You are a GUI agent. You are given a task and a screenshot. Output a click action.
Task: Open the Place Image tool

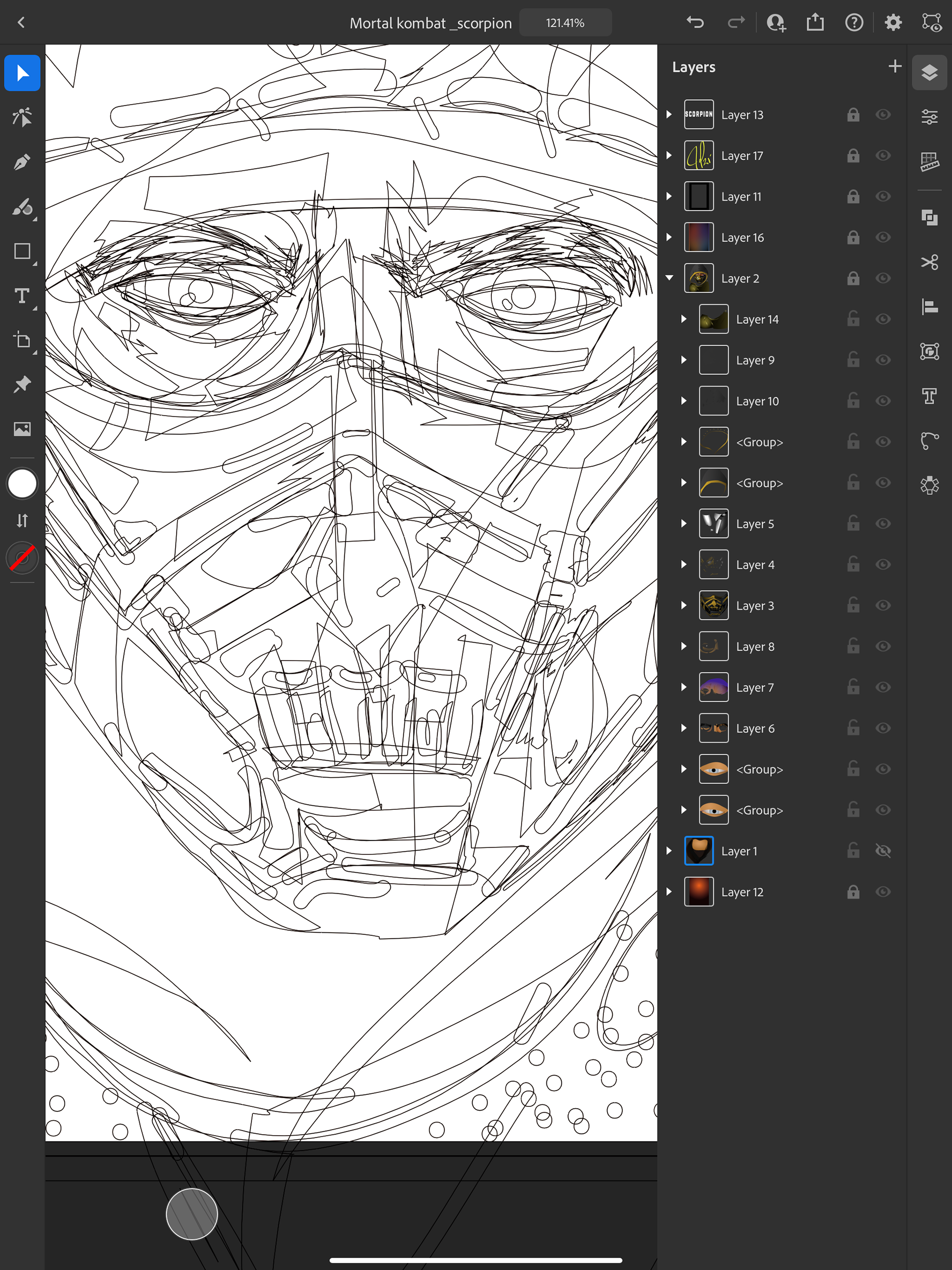click(22, 429)
